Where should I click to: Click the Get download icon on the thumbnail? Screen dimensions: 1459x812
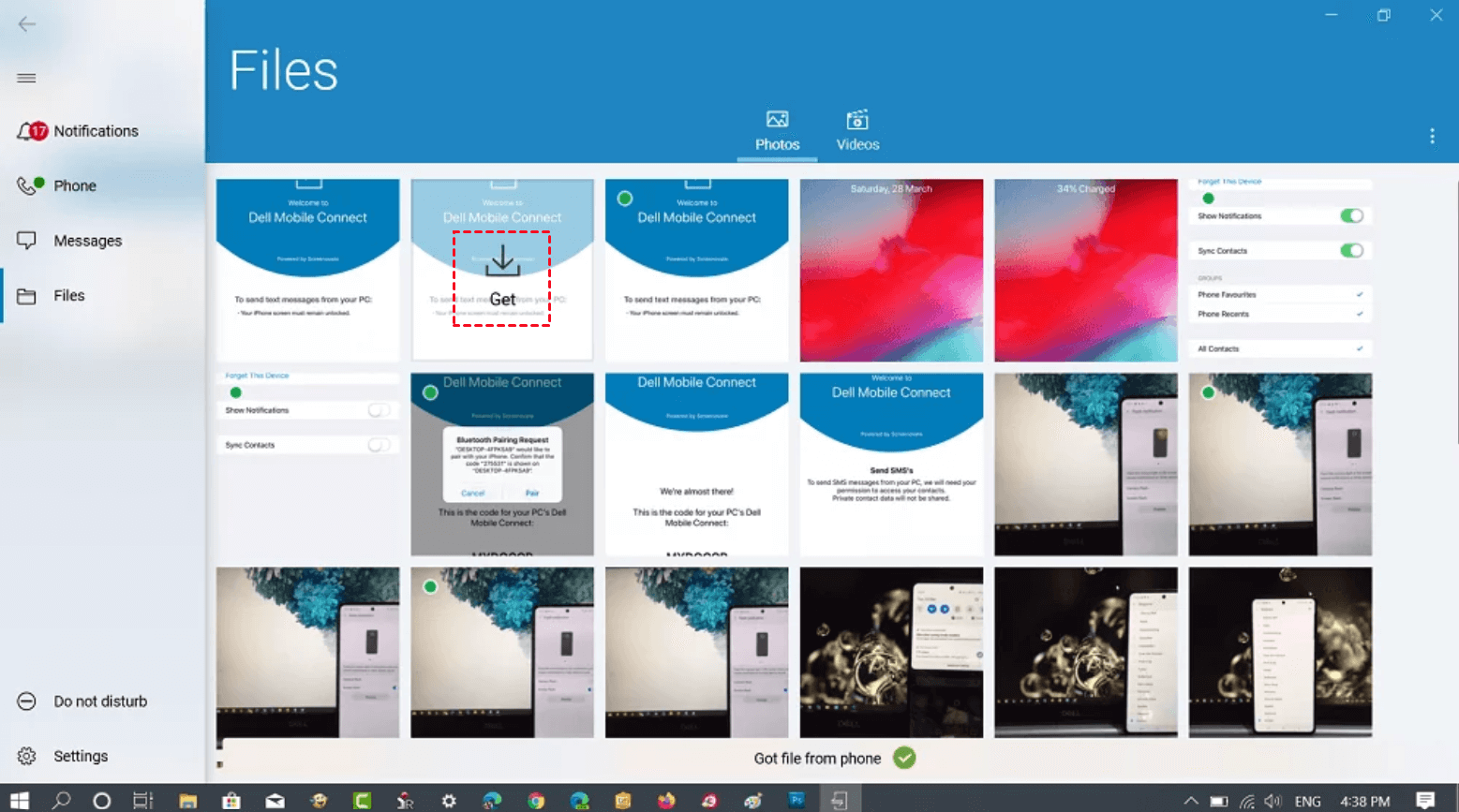point(502,262)
